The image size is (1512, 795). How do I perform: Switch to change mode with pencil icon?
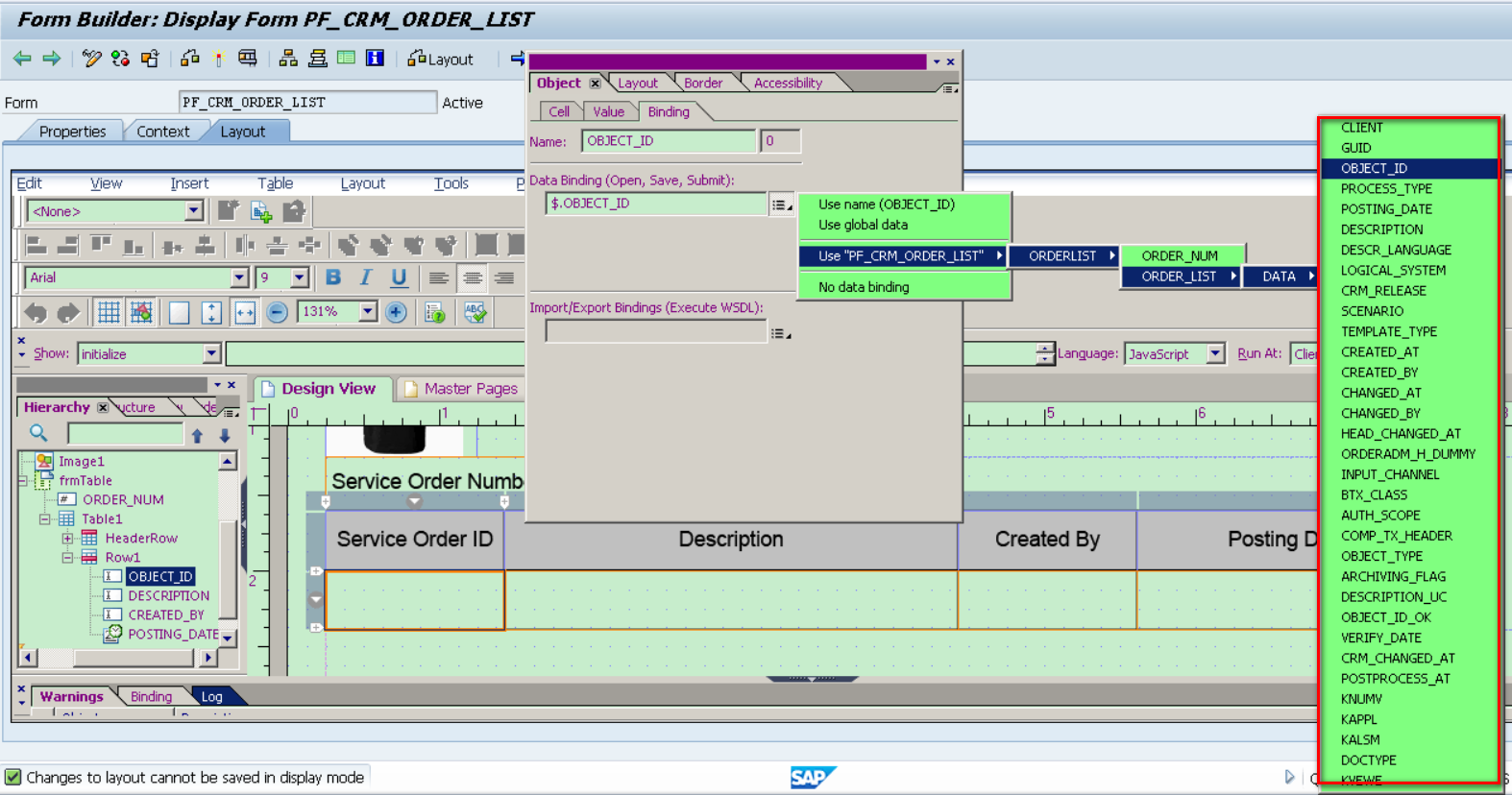(91, 59)
